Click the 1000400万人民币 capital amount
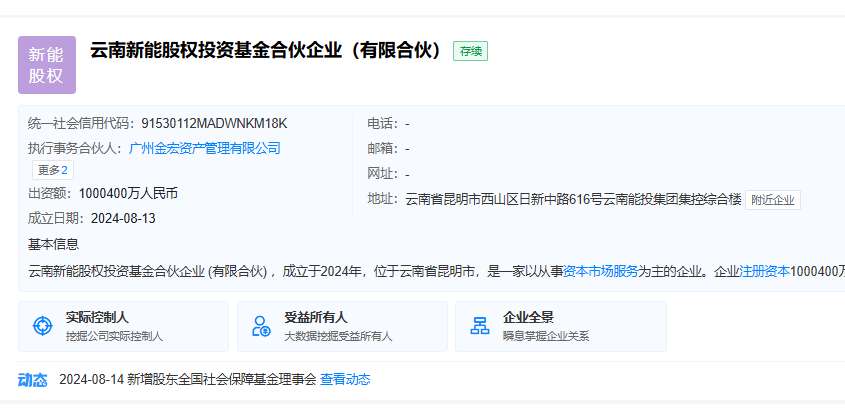845x420 pixels. click(x=128, y=193)
